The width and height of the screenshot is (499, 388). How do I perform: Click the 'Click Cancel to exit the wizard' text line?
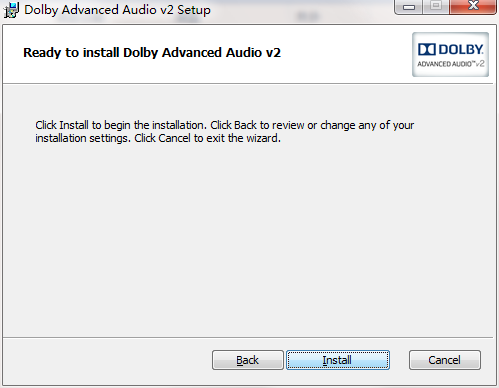[207, 138]
